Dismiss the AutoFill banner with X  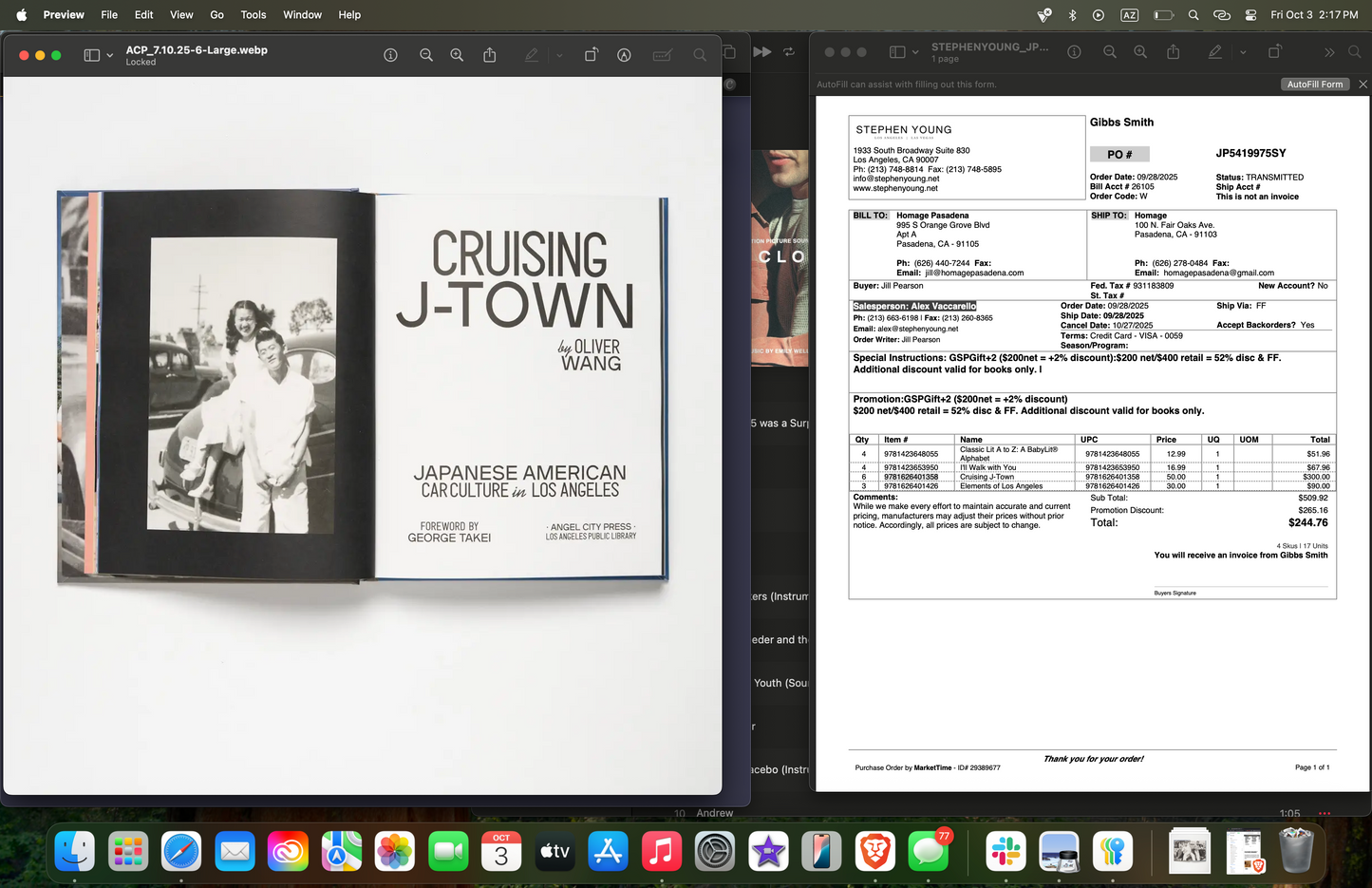1363,85
